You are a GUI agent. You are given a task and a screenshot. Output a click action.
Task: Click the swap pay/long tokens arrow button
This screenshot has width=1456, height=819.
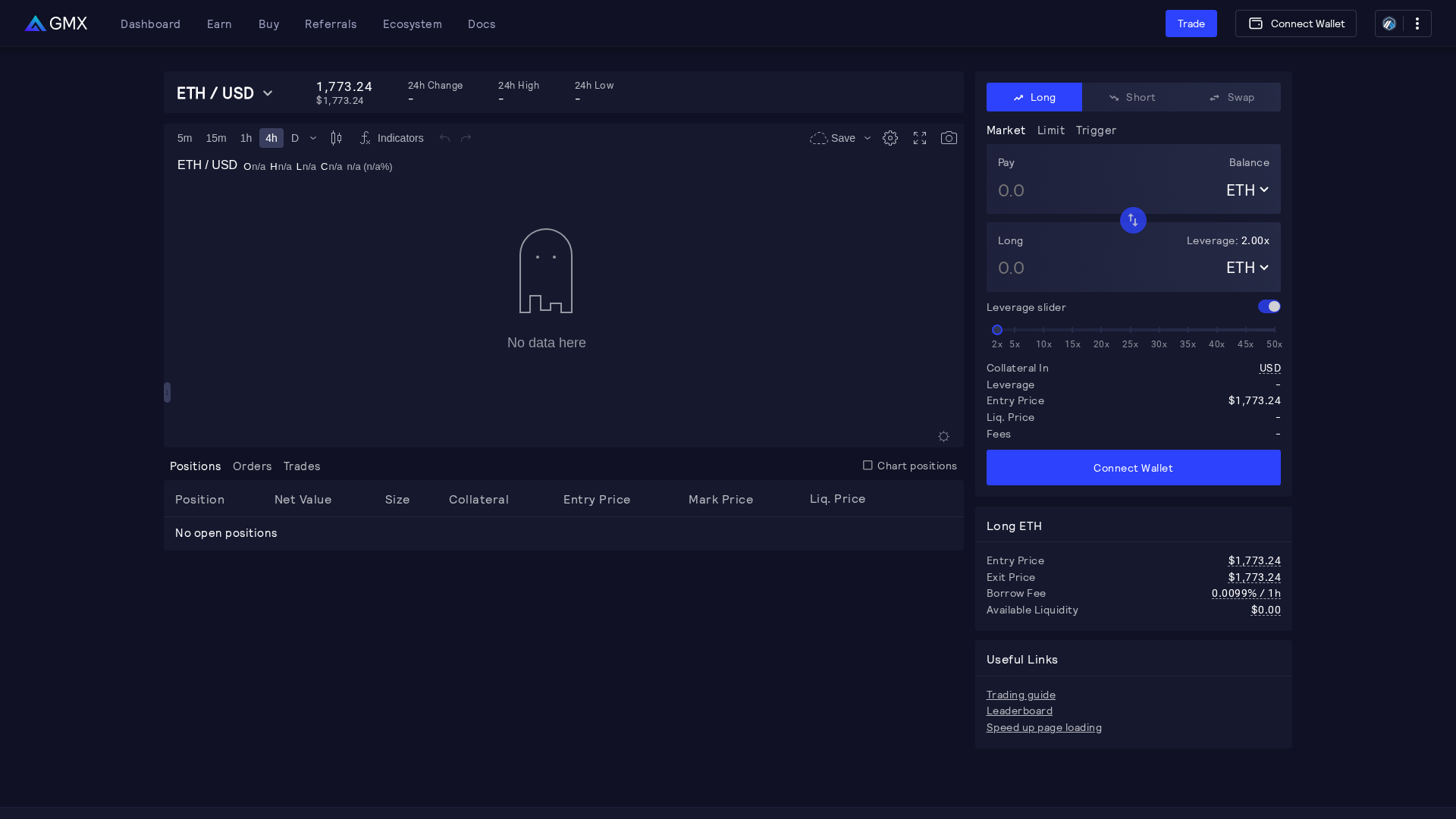pyautogui.click(x=1133, y=221)
